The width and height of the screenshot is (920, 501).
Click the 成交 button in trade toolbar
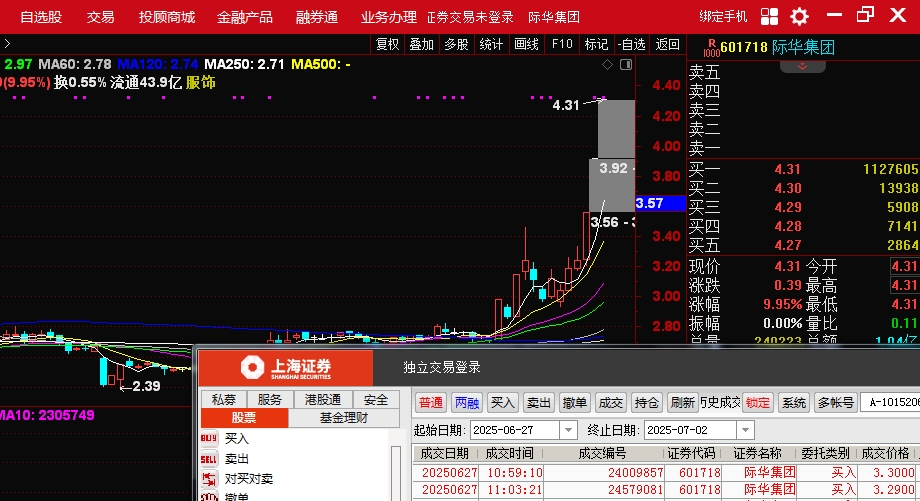coord(610,402)
